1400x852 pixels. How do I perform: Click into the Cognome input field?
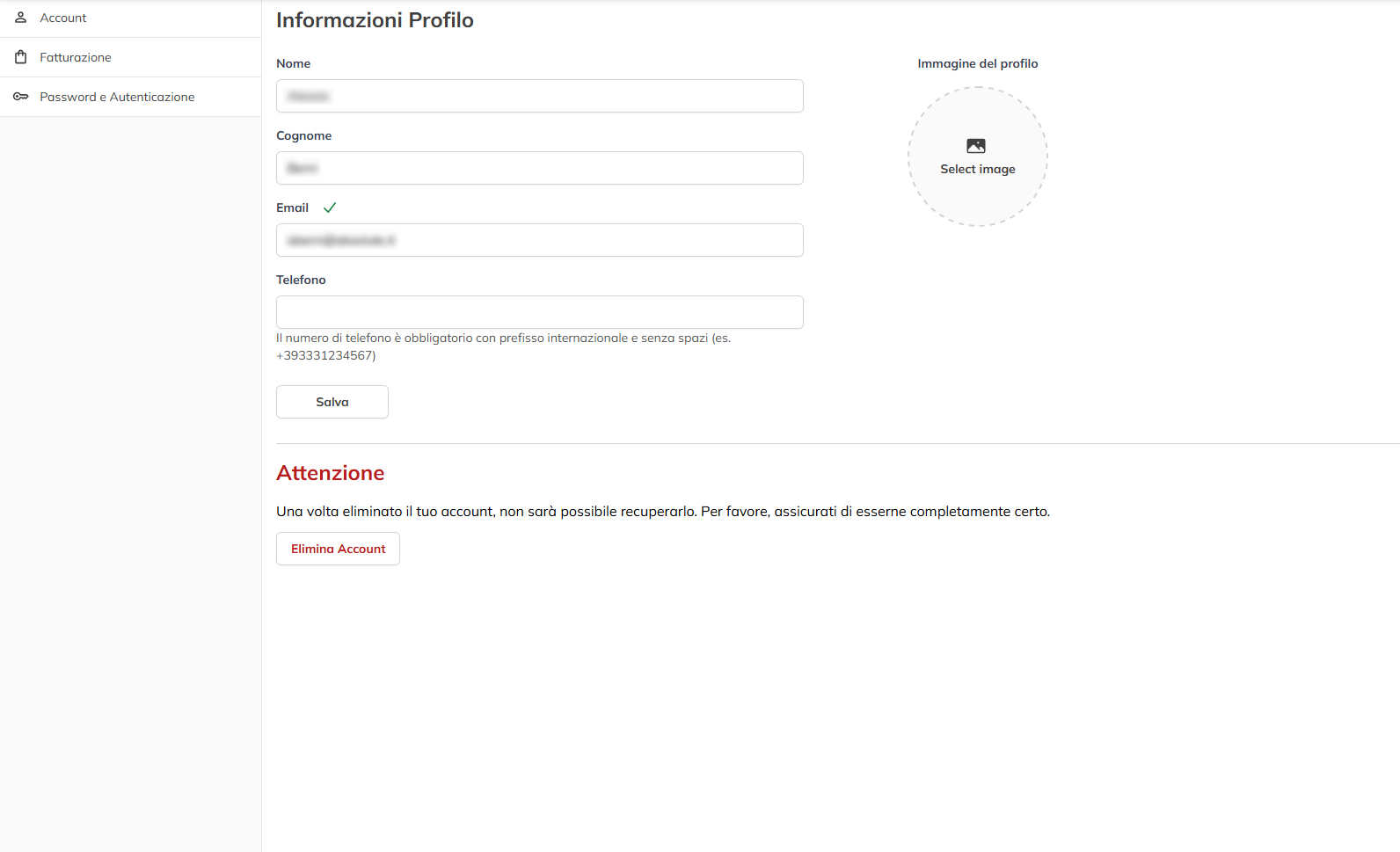[539, 168]
